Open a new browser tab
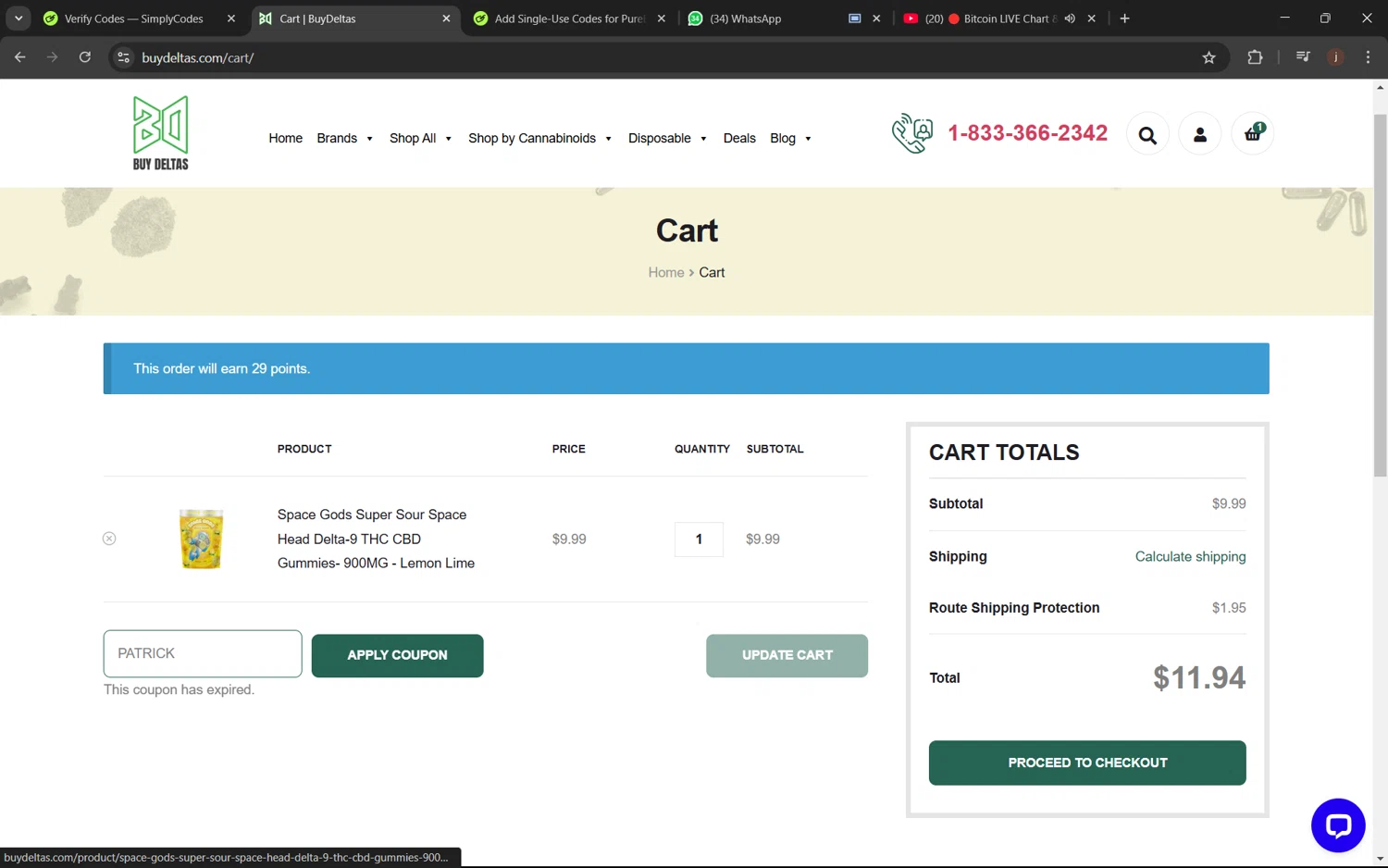This screenshot has width=1388, height=868. pos(1124,19)
